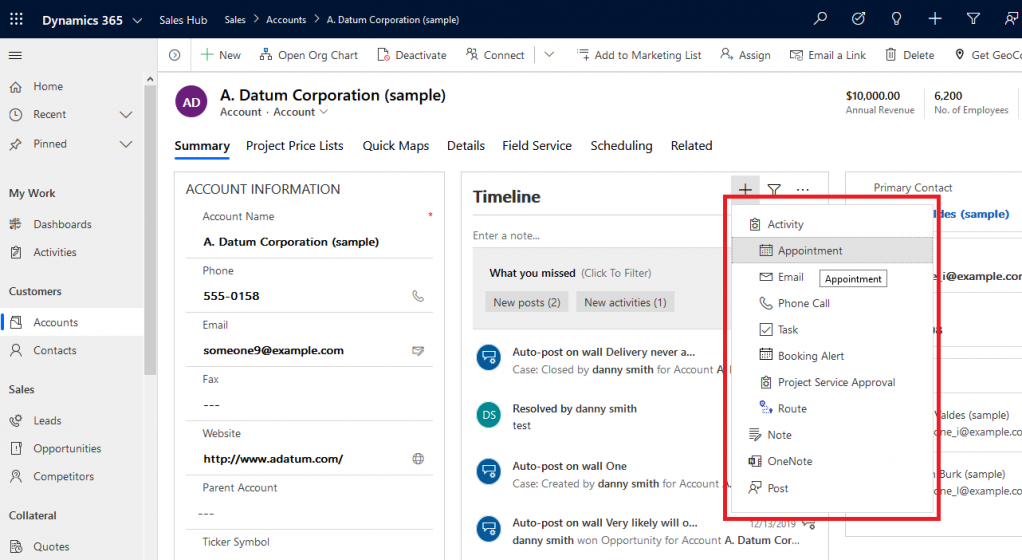The image size is (1022, 560).
Task: Select Post in the timeline menu
Action: point(832,488)
